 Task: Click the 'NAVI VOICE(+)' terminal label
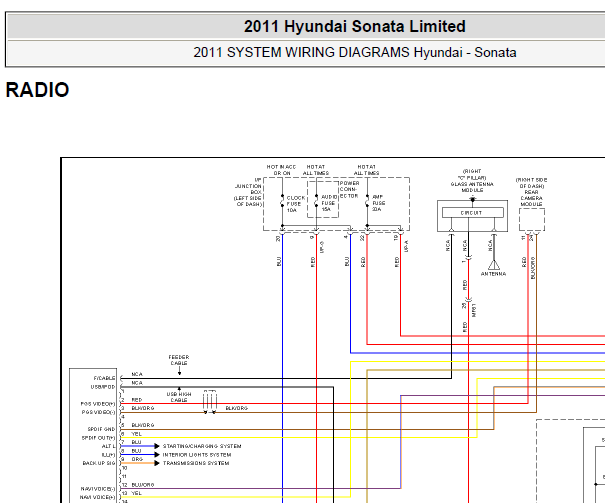click(97, 497)
